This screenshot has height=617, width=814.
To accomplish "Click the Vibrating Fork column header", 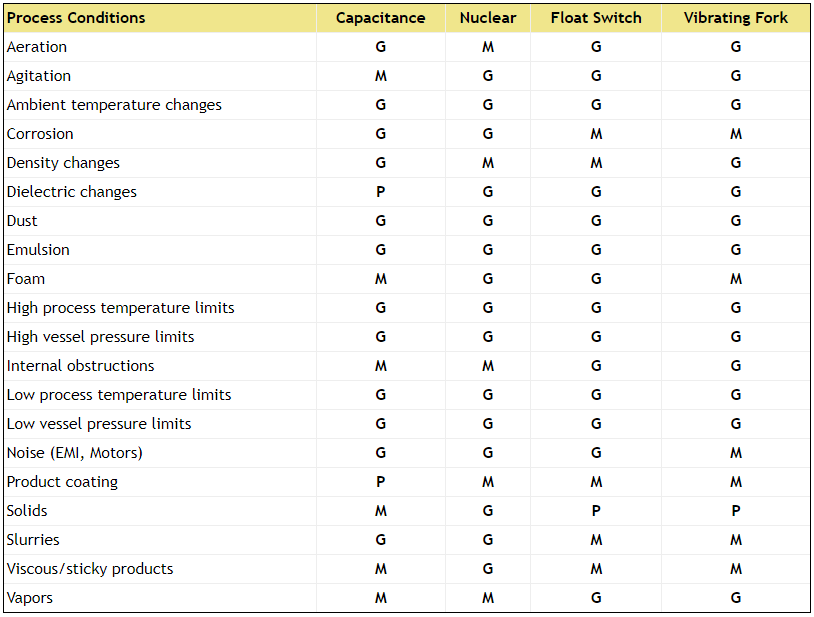I will [x=736, y=18].
